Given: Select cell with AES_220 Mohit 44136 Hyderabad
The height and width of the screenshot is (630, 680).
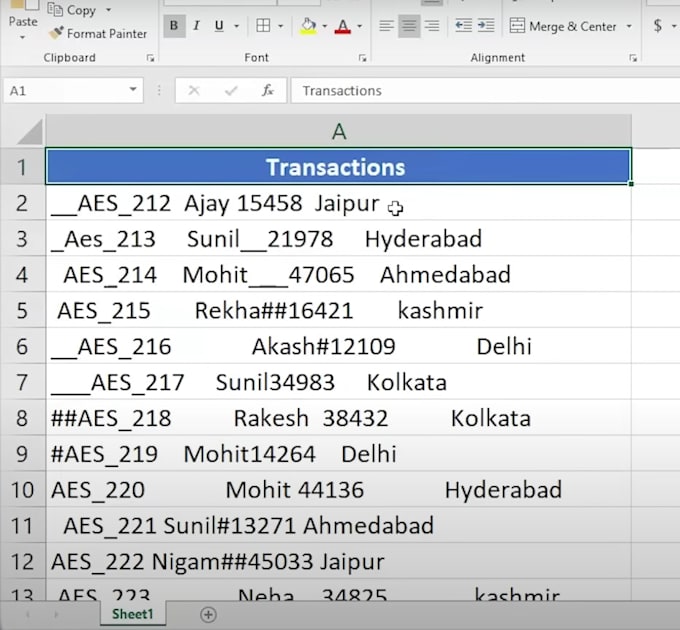Looking at the screenshot, I should coord(338,490).
